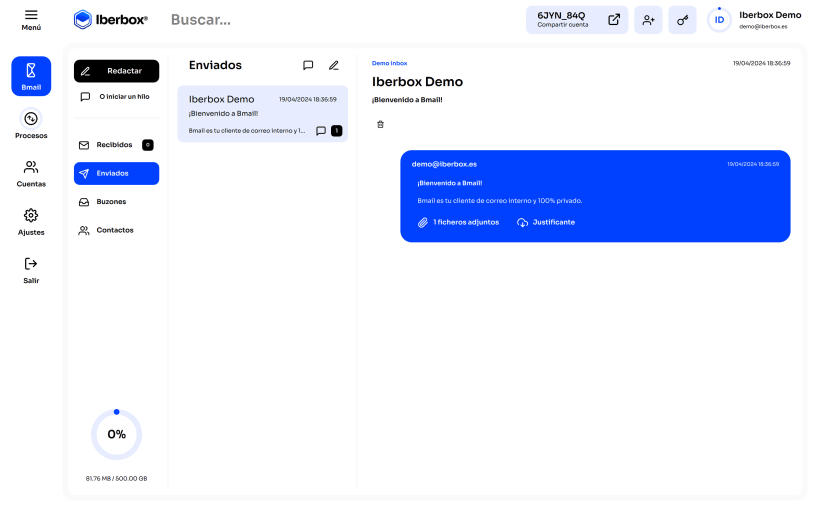This screenshot has width=819, height=512.
Task: Click the external link icon in Compartir cuenta
Action: click(614, 20)
